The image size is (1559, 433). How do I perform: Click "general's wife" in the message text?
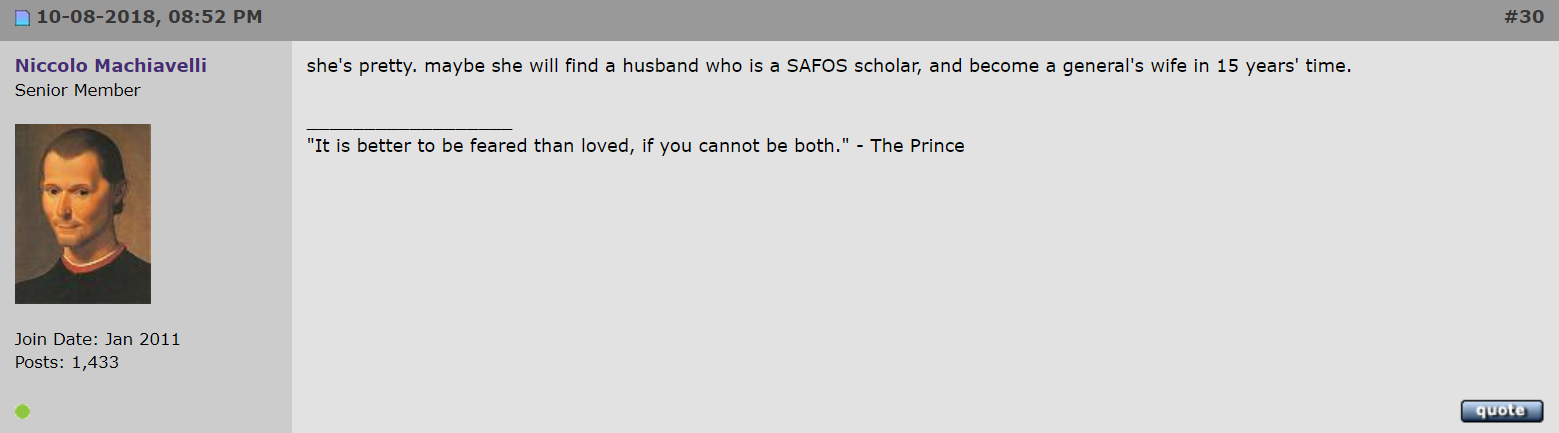point(1112,67)
